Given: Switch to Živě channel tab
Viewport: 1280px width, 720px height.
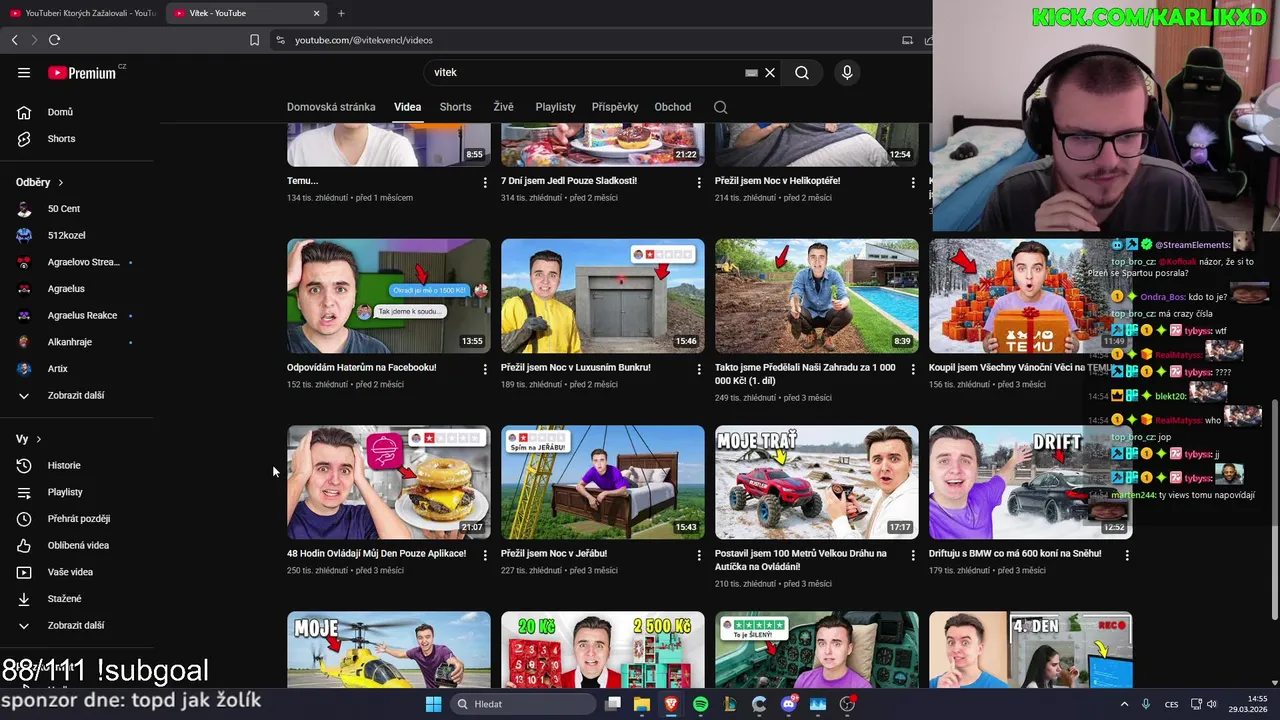Looking at the screenshot, I should [x=503, y=107].
